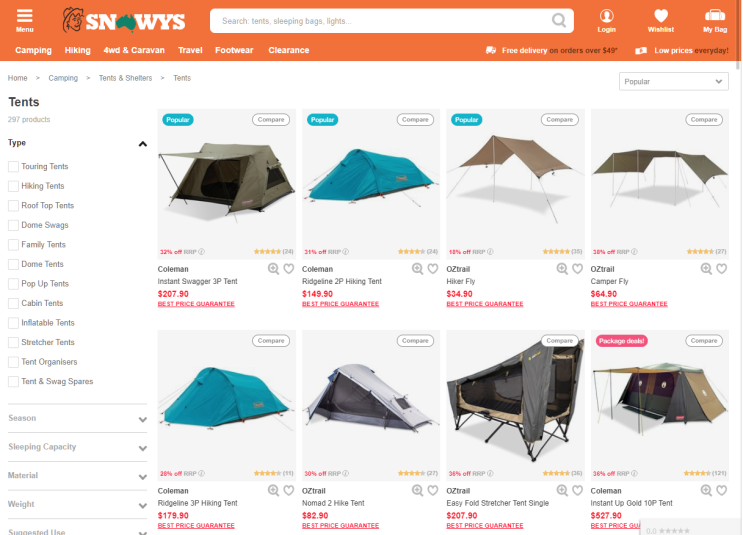This screenshot has width=743, height=535.
Task: Open the Clearance menu item
Action: pyautogui.click(x=289, y=50)
